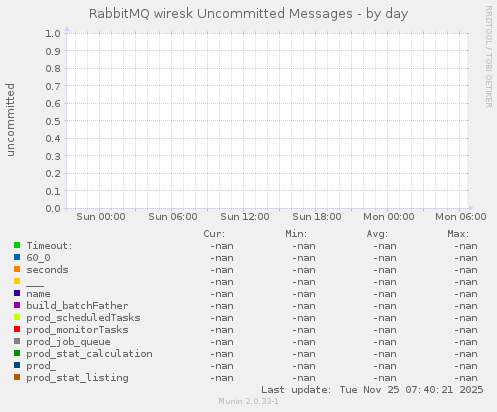Click the Last update timestamp text

click(x=372, y=390)
